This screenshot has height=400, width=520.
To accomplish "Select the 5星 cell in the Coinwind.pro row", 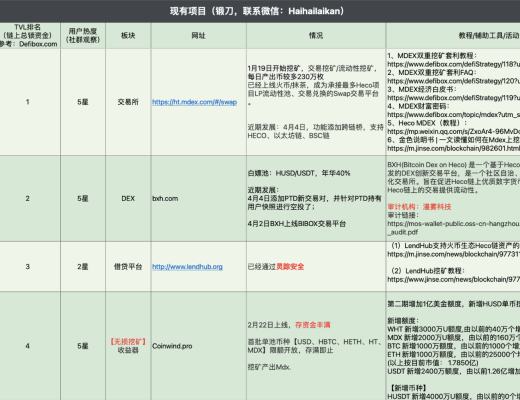I will click(83, 346).
